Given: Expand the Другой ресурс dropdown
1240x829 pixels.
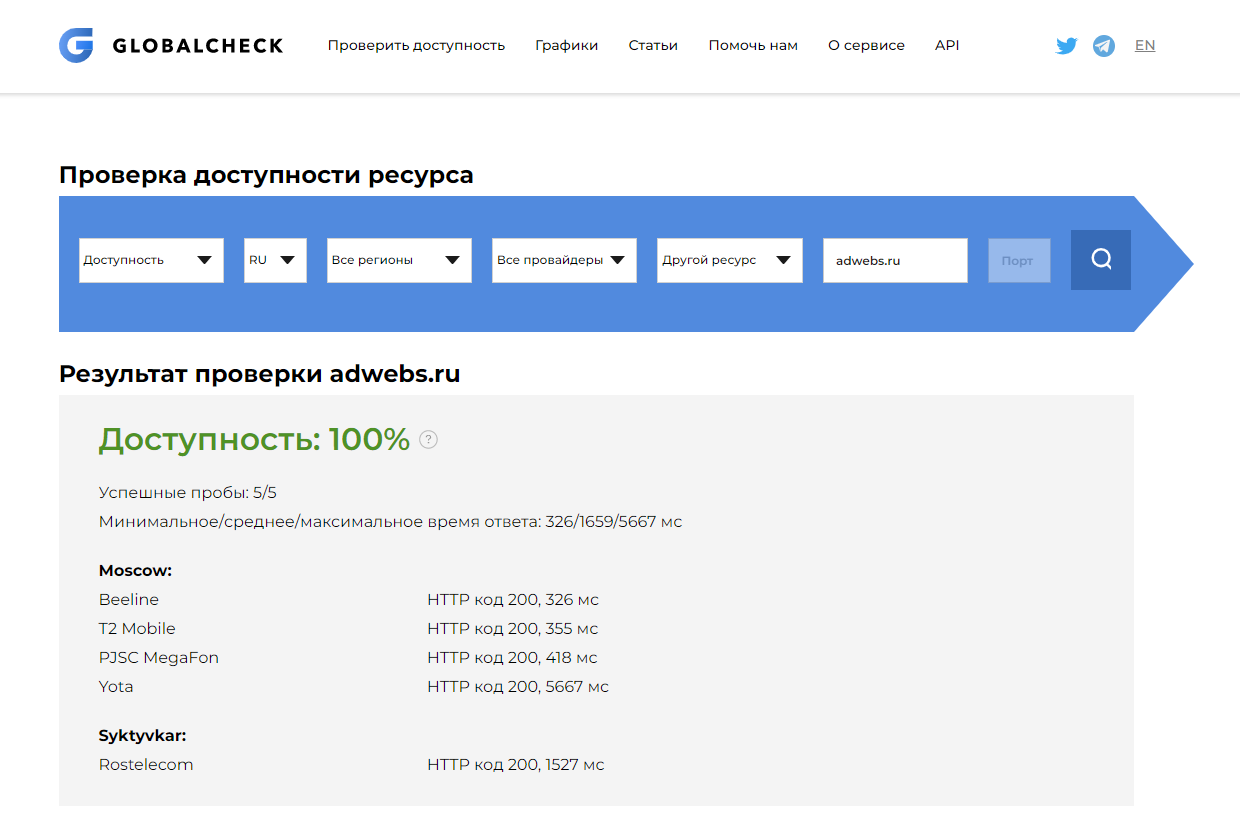Looking at the screenshot, I should pos(729,260).
